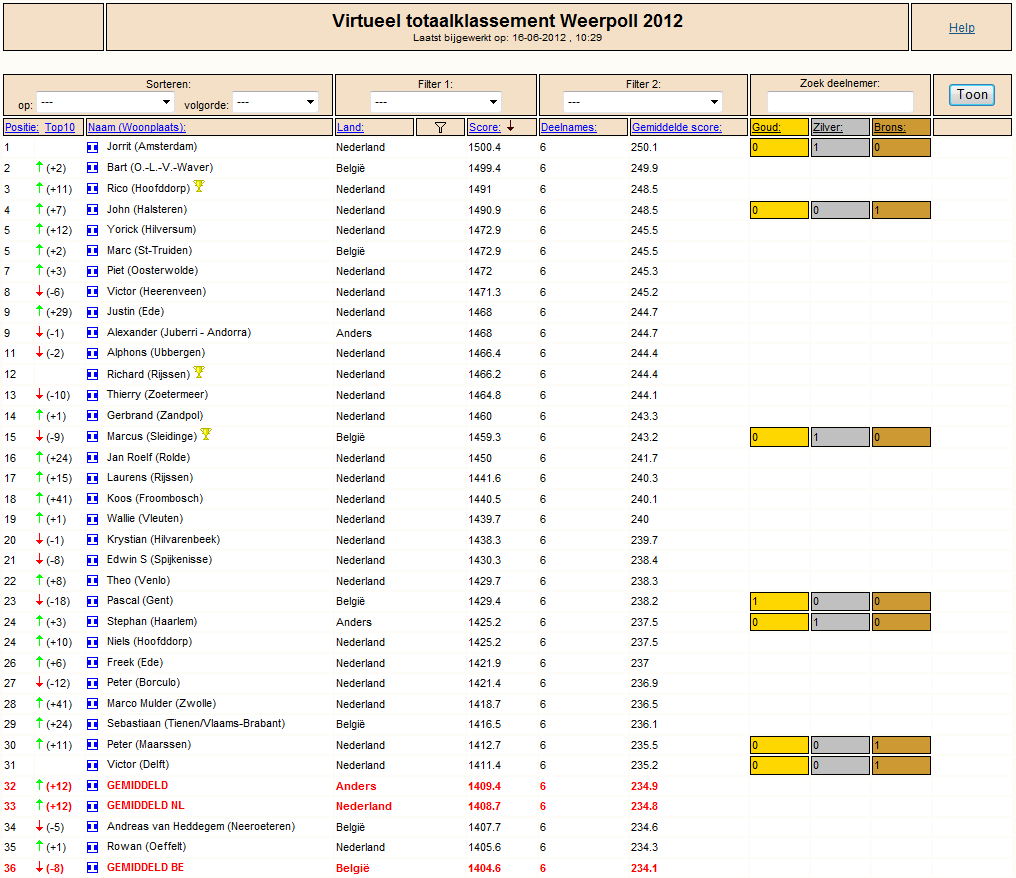Open detail icon beside Pascal (Gent)
Viewport: 1016px width, 878px height.
(x=93, y=601)
